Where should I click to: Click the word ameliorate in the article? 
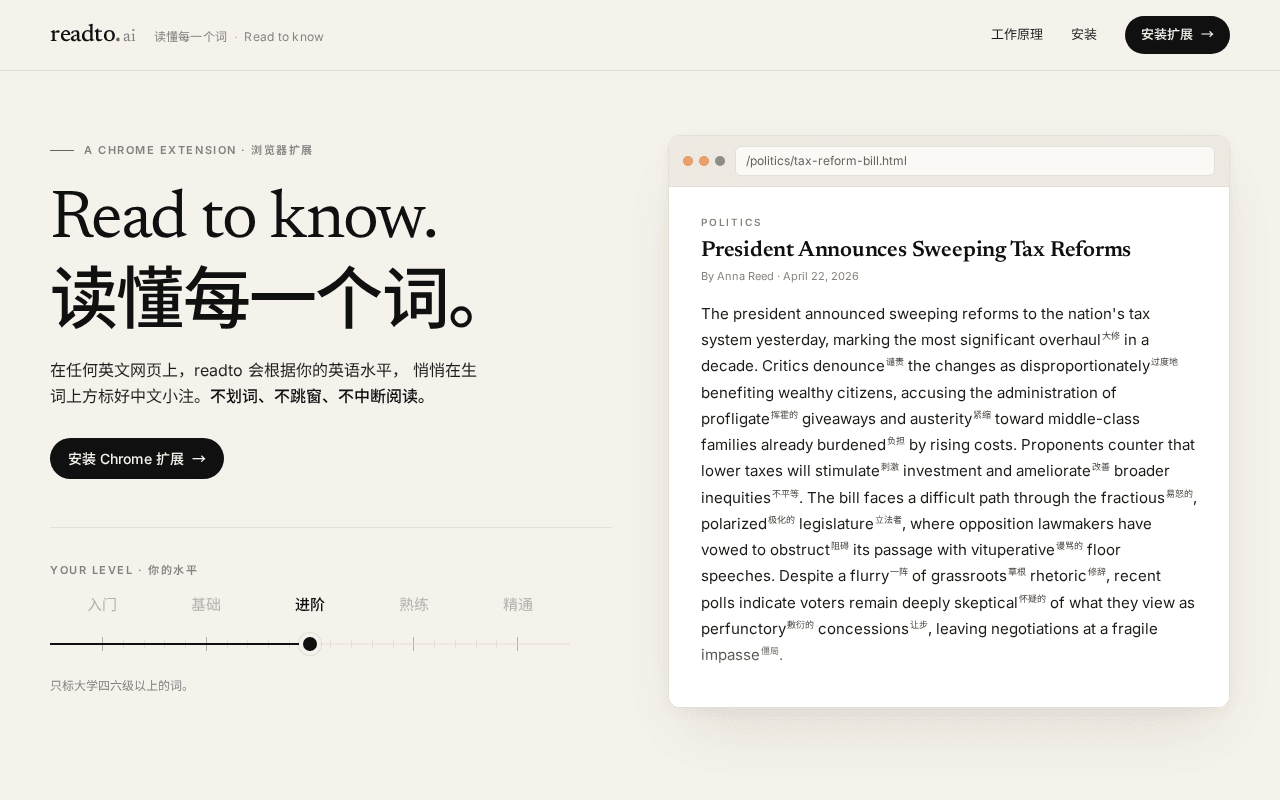1053,471
